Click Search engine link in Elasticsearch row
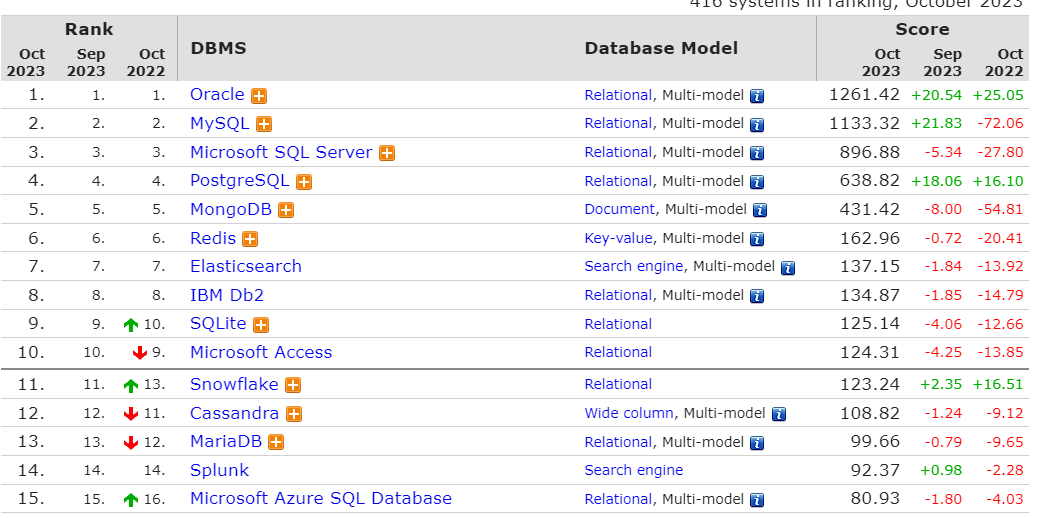The width and height of the screenshot is (1041, 518). click(633, 266)
